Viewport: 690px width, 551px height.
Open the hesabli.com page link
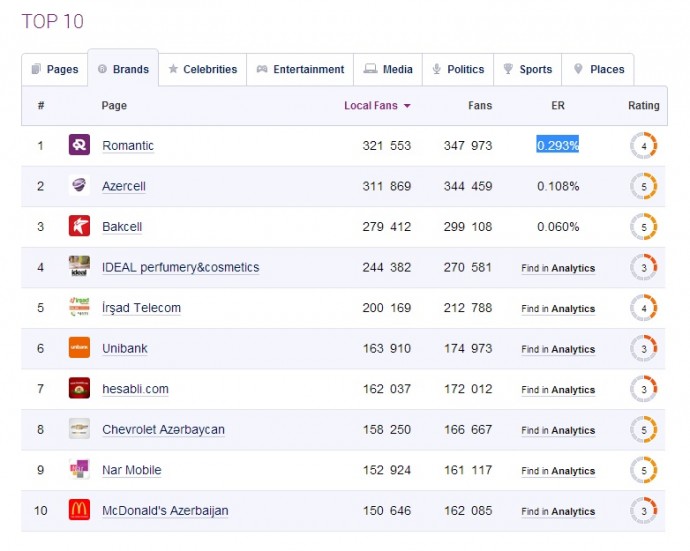pos(135,389)
